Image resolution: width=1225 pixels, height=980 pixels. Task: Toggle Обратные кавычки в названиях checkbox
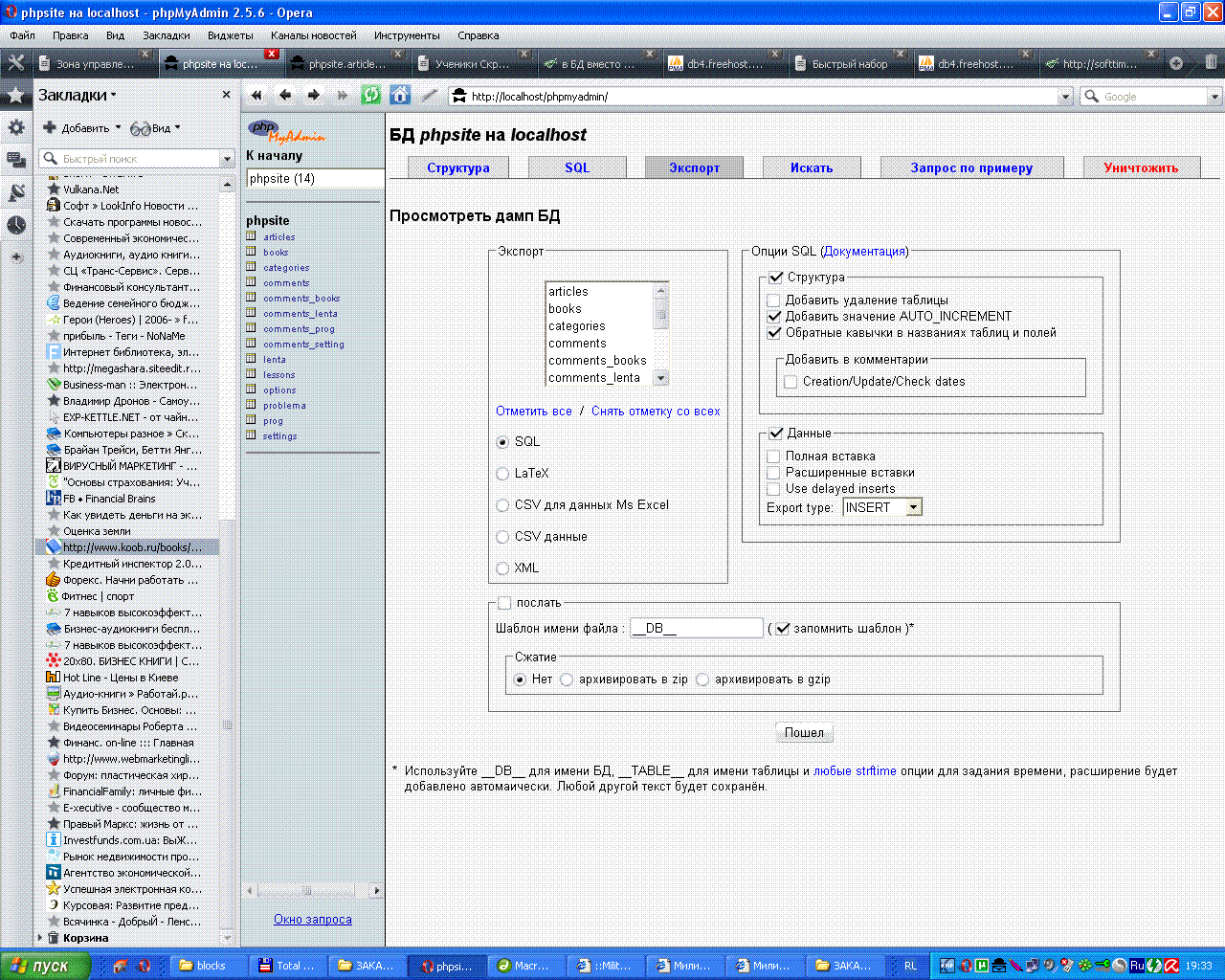[774, 333]
